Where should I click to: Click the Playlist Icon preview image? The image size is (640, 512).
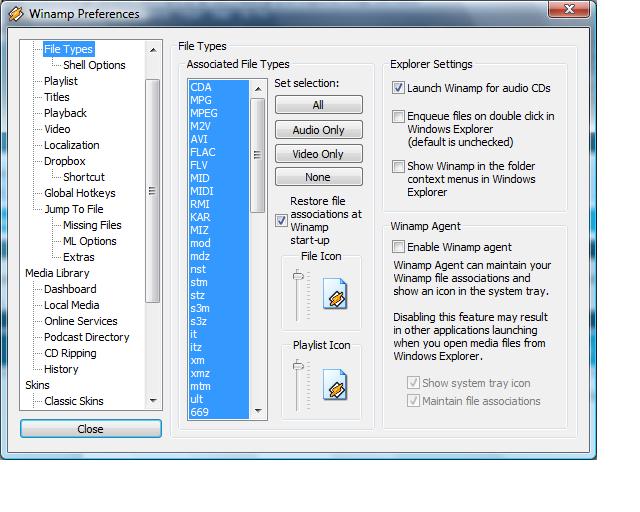pos(335,384)
